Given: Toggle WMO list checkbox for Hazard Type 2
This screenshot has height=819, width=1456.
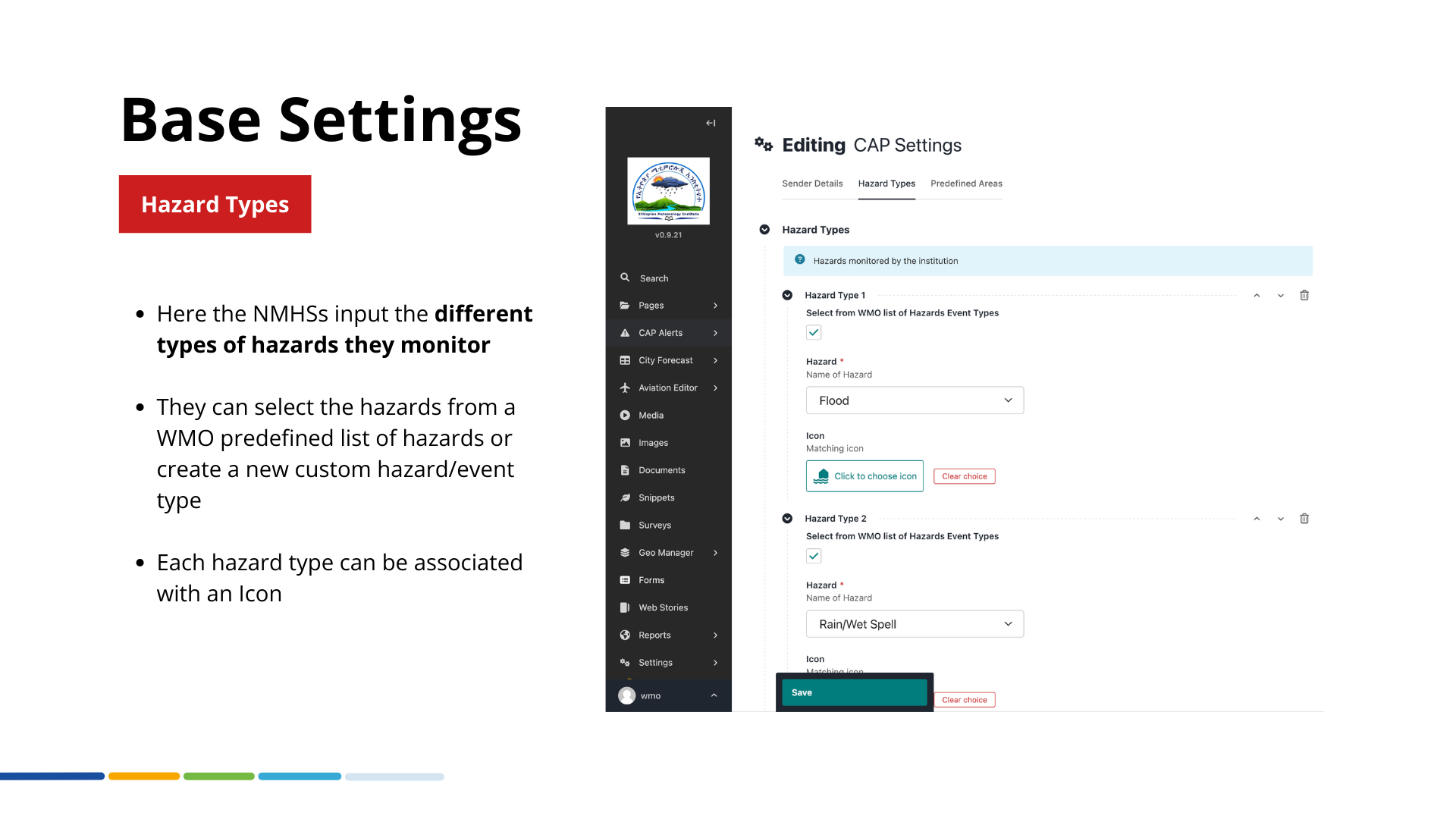Looking at the screenshot, I should tap(814, 556).
